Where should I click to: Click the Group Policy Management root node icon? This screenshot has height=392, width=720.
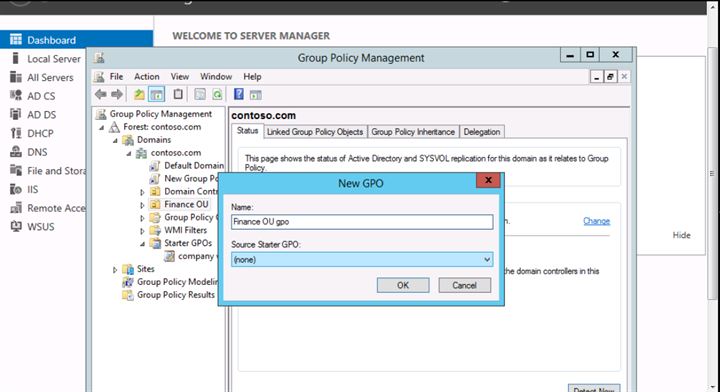[101, 114]
